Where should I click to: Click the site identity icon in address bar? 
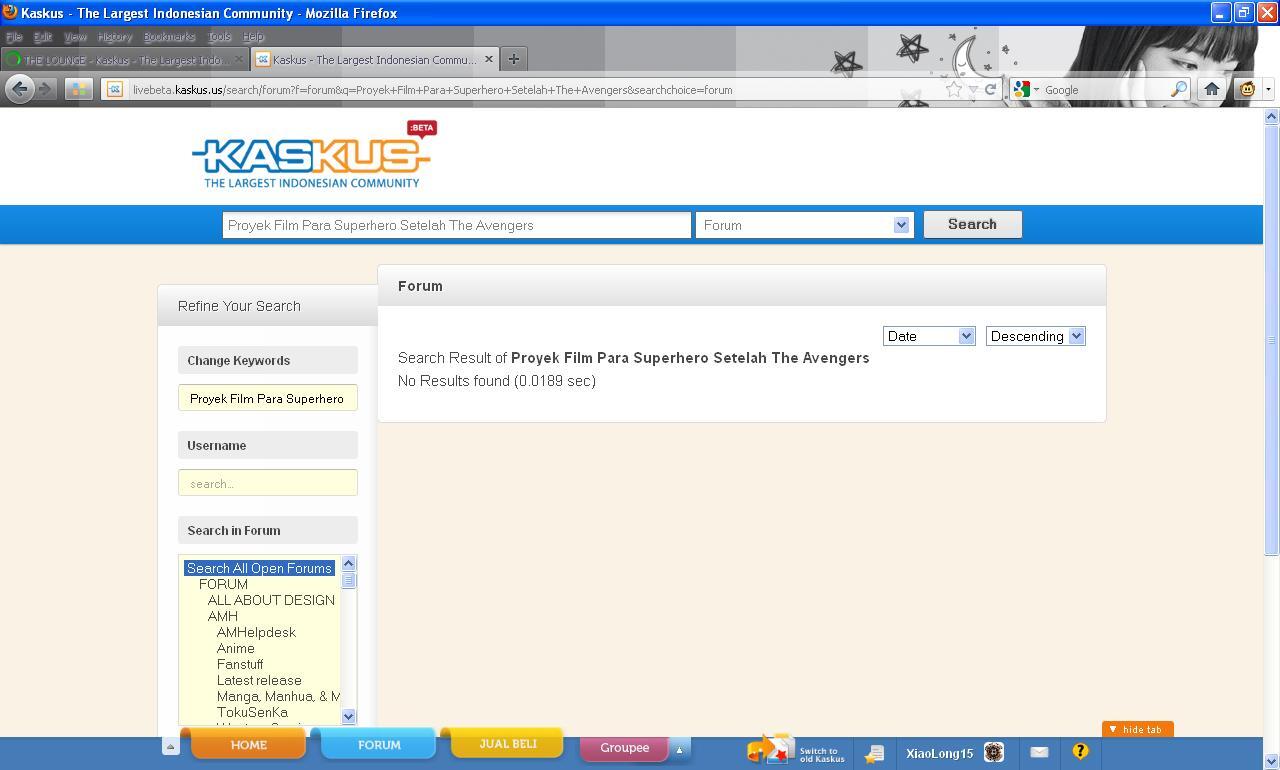pos(114,89)
